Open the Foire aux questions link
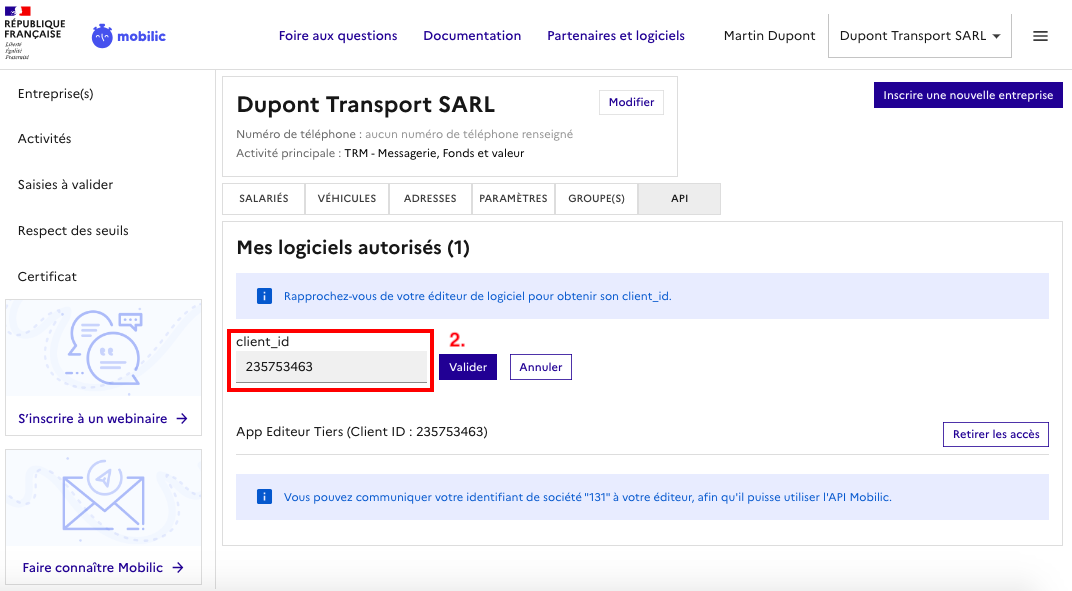This screenshot has width=1072, height=591. [x=338, y=36]
